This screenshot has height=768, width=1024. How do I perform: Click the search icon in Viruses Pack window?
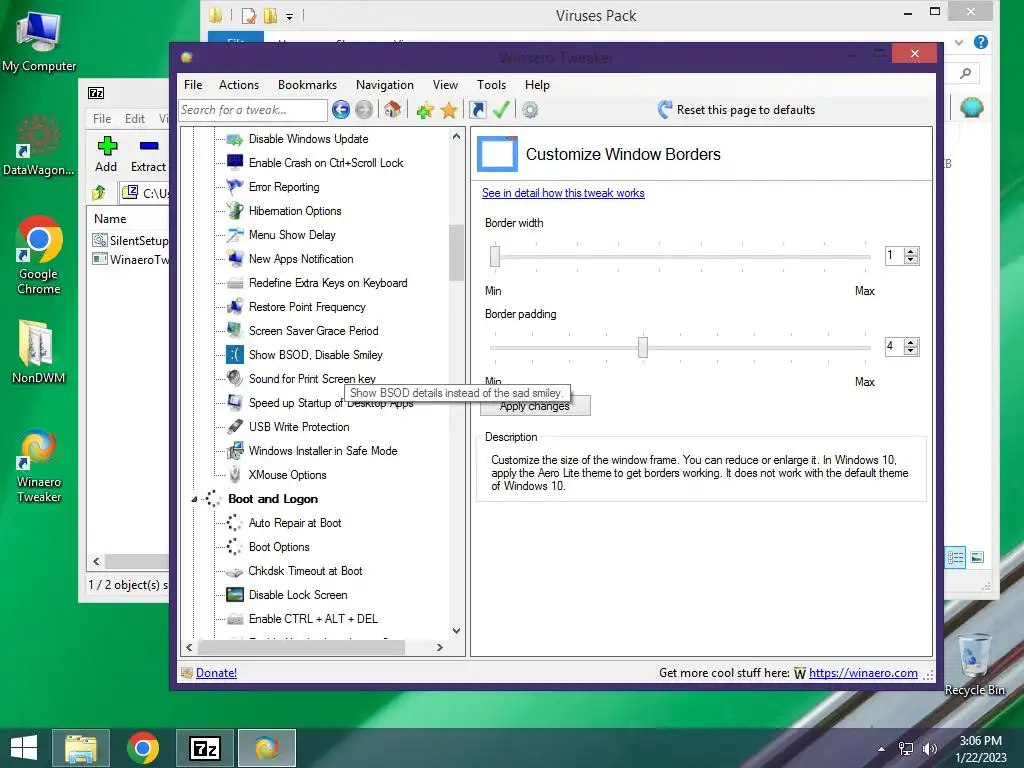pyautogui.click(x=966, y=73)
